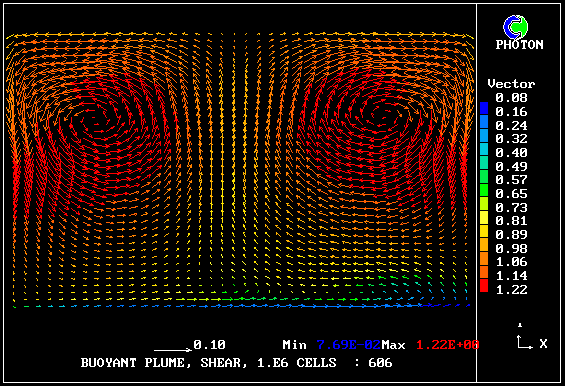Image resolution: width=565 pixels, height=386 pixels.
Task: Click legend value 0.57
Action: pyautogui.click(x=511, y=179)
